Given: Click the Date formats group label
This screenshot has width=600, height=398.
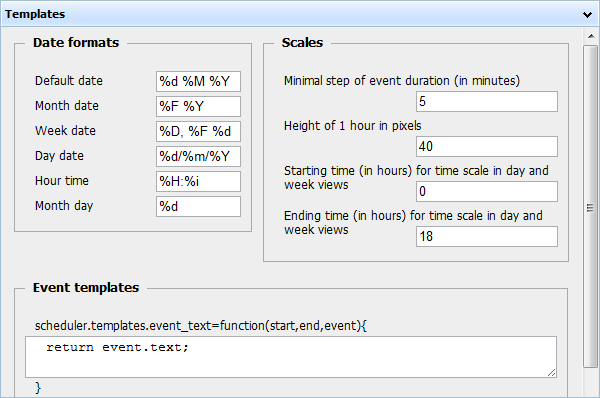Looking at the screenshot, I should tap(76, 42).
